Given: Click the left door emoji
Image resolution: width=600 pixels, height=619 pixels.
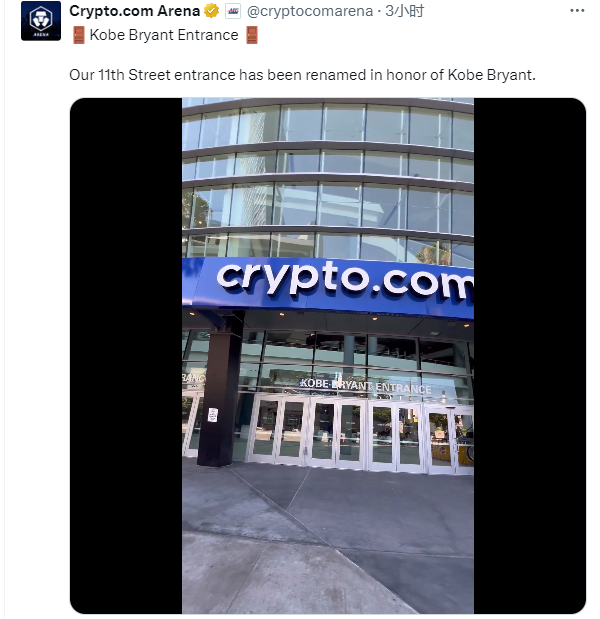Looking at the screenshot, I should tap(79, 35).
